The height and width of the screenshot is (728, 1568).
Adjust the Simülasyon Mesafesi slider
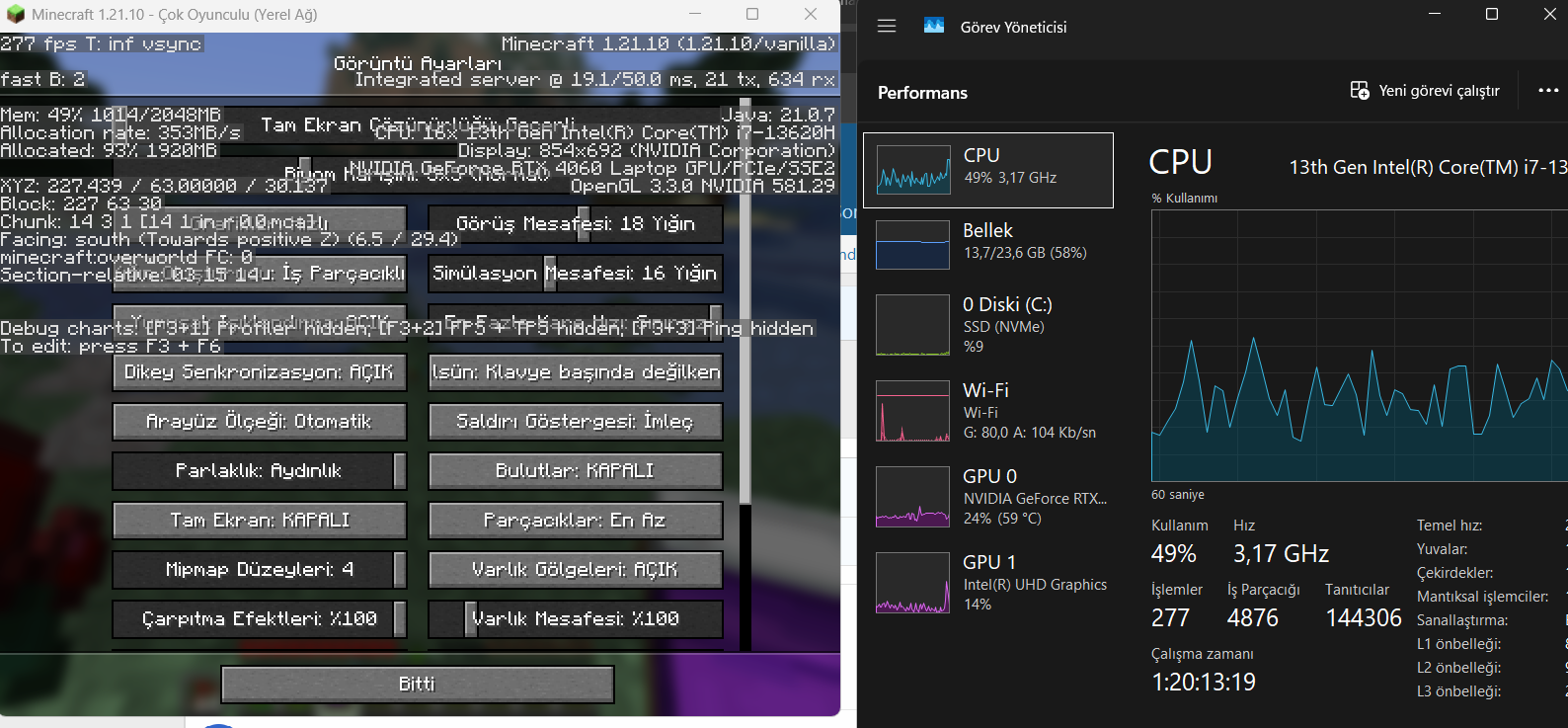[x=576, y=274]
